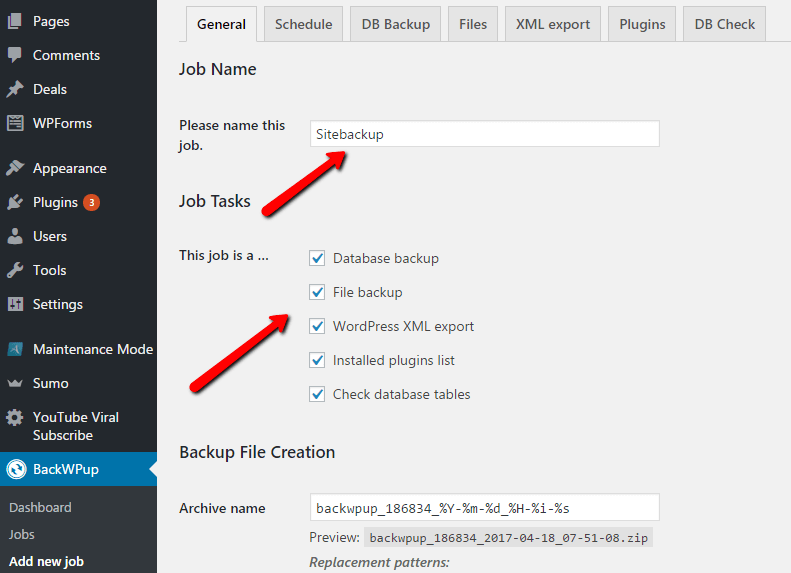This screenshot has width=791, height=573.
Task: Open the XML export tab
Action: pyautogui.click(x=553, y=24)
